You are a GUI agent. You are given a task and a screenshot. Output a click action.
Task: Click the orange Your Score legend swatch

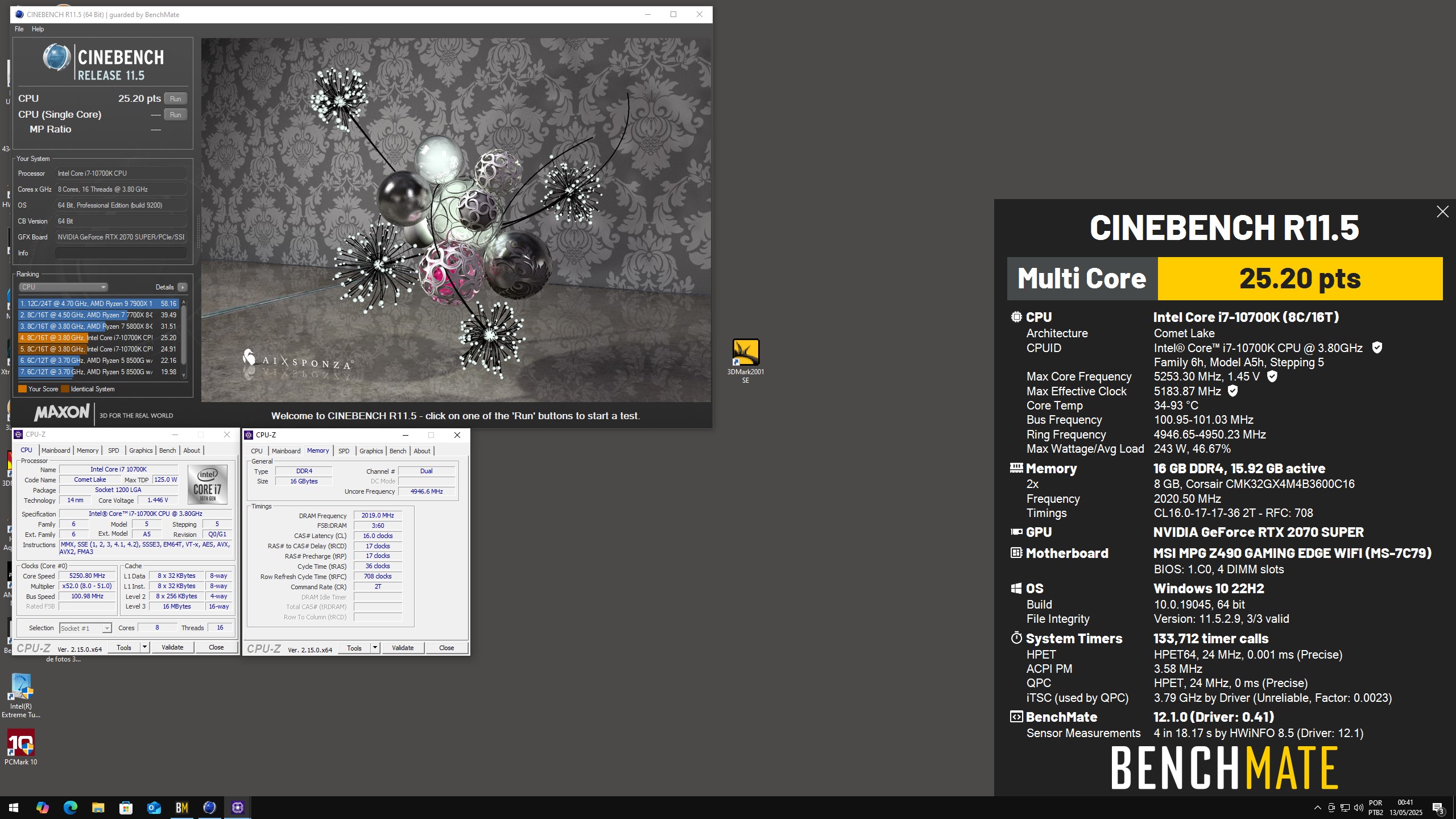point(22,389)
